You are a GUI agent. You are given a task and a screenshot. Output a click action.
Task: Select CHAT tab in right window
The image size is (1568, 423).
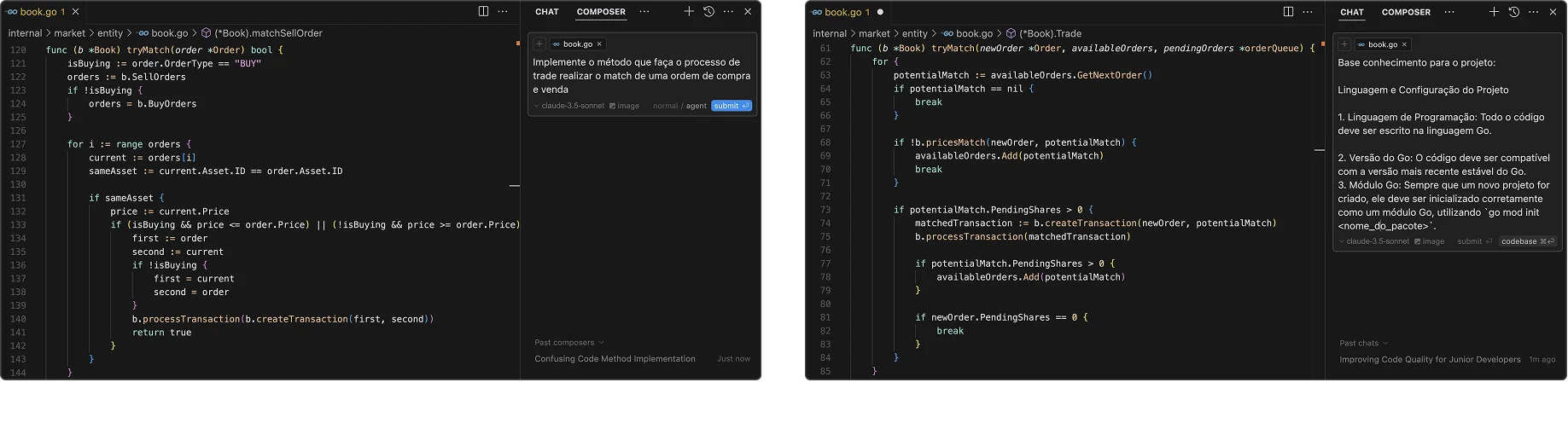(x=1352, y=12)
